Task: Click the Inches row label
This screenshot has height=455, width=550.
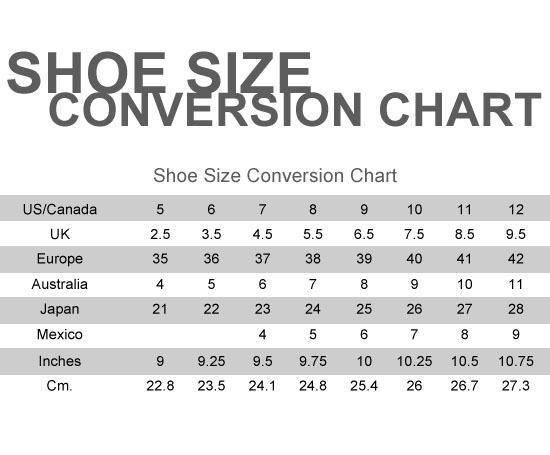Action: coord(60,361)
